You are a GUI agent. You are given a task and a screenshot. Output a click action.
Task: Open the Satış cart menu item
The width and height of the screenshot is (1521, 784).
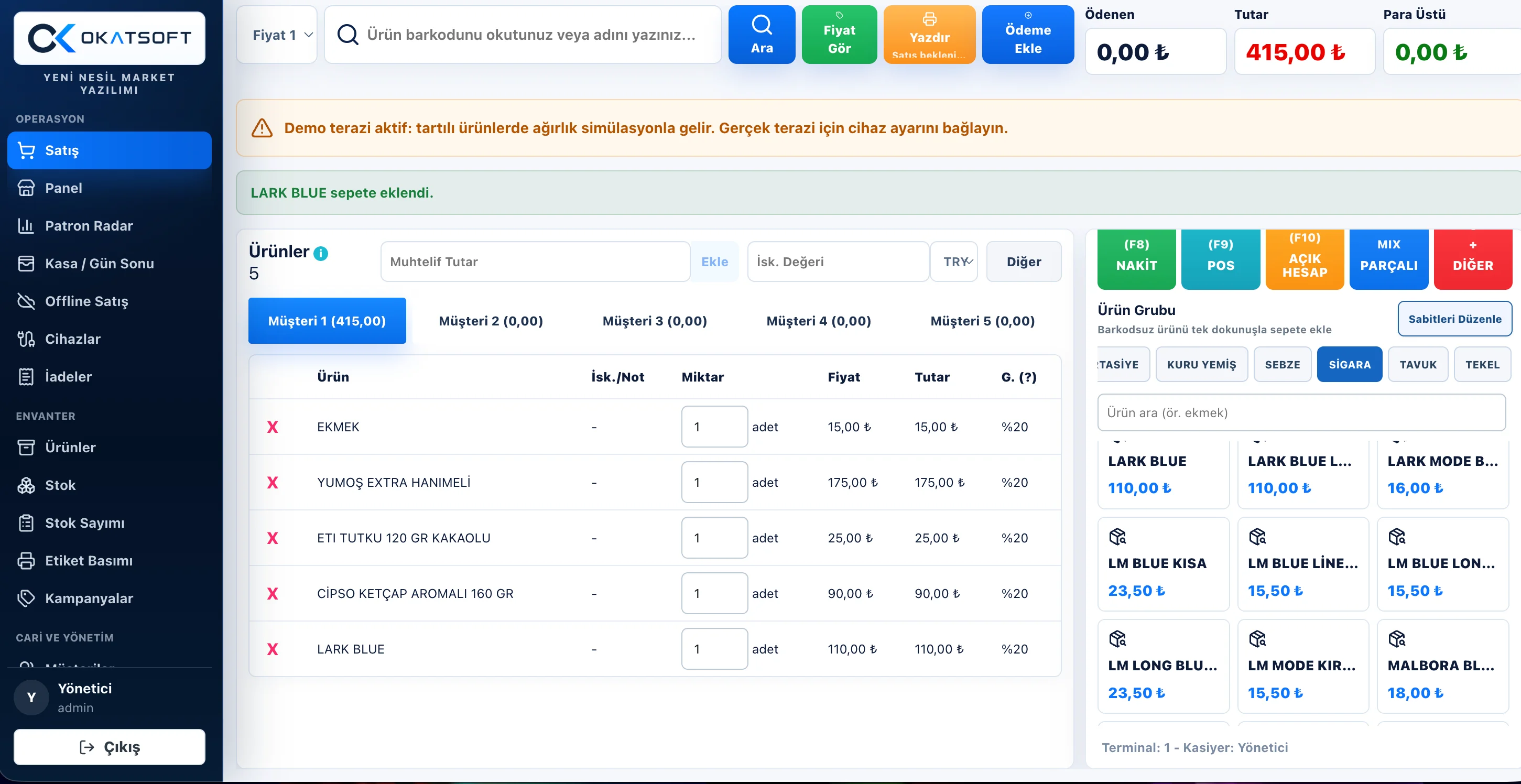click(x=109, y=150)
